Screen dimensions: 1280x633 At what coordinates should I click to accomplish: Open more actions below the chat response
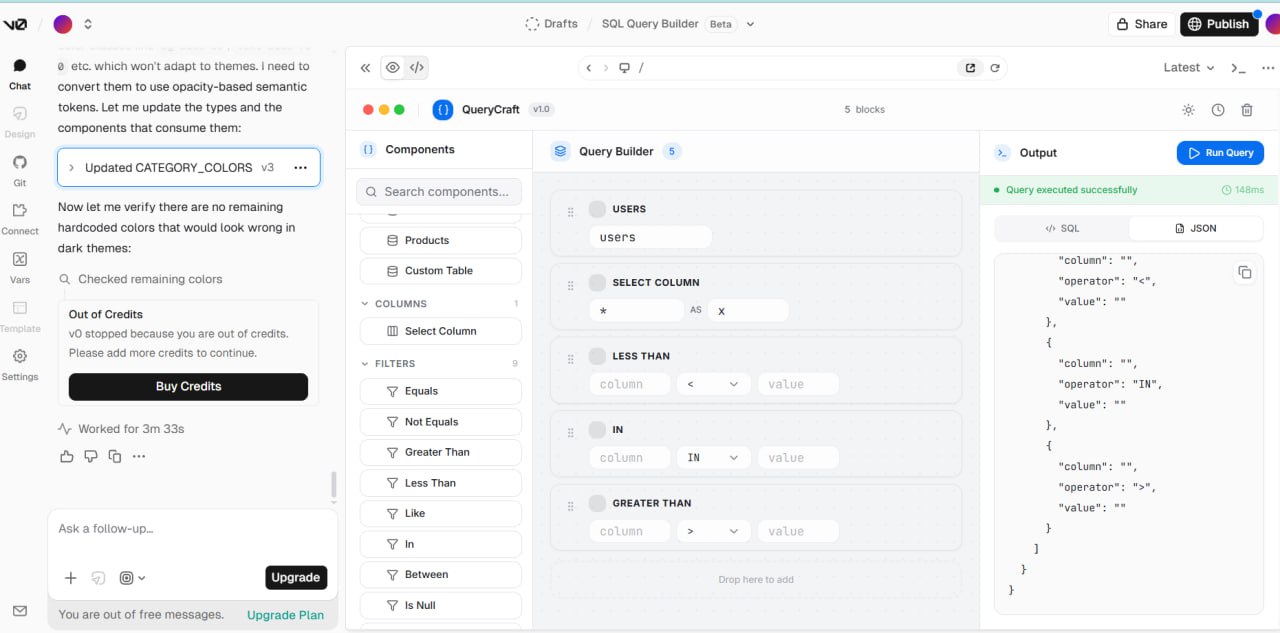tap(139, 456)
